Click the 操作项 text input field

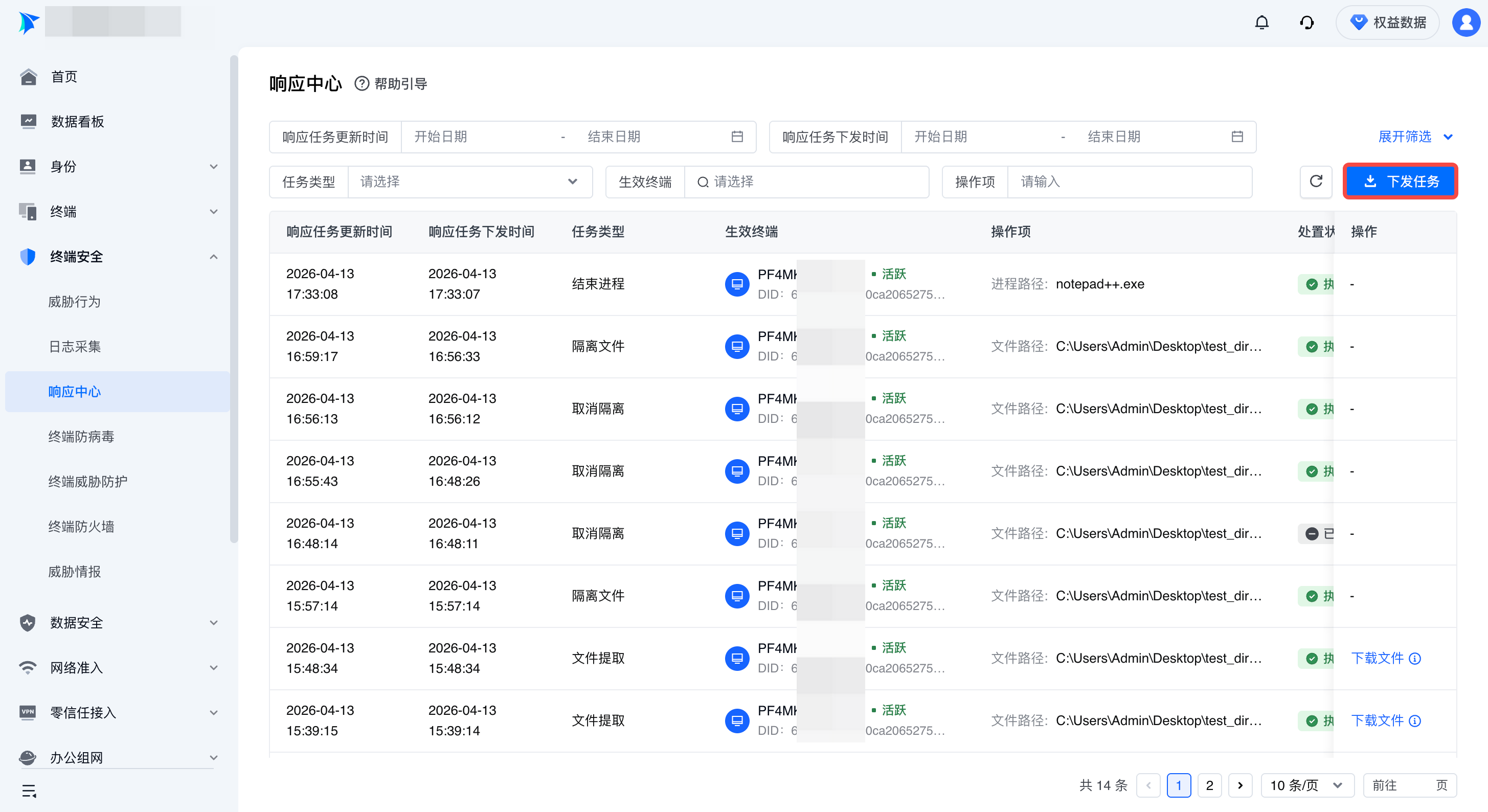coord(1129,182)
